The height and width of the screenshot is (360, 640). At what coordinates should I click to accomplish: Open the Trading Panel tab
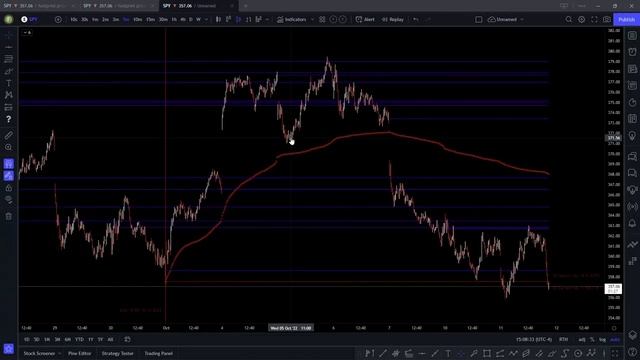coord(158,353)
